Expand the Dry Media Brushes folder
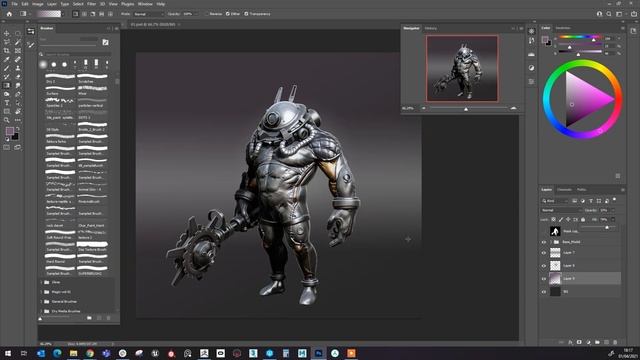 tap(41, 311)
